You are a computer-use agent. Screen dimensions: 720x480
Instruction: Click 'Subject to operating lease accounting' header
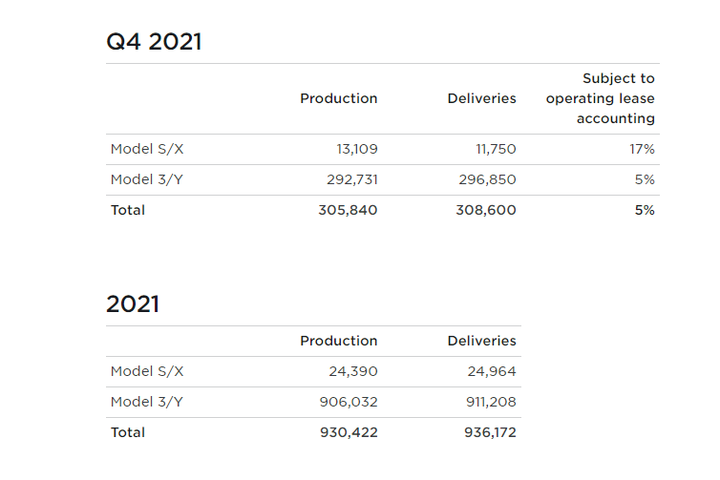tap(600, 98)
